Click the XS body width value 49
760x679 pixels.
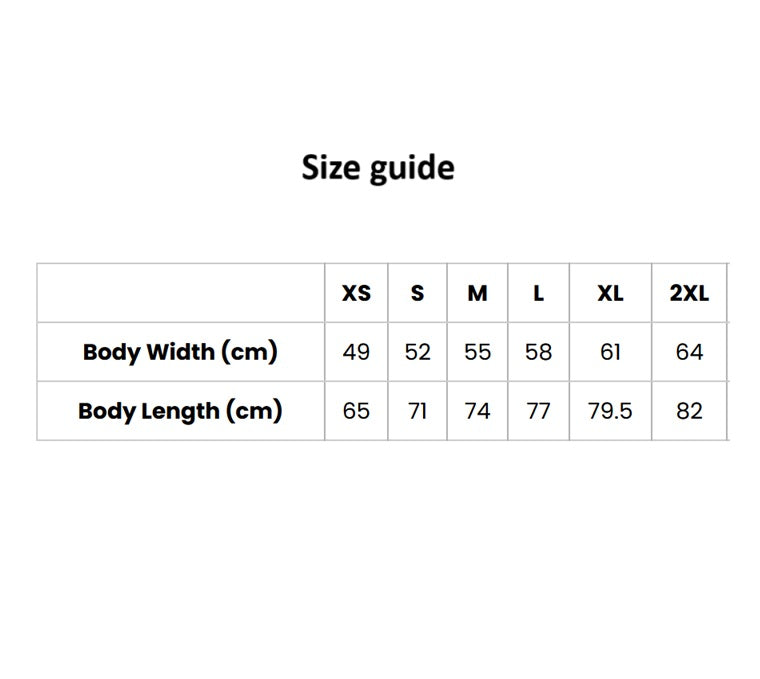pos(356,352)
